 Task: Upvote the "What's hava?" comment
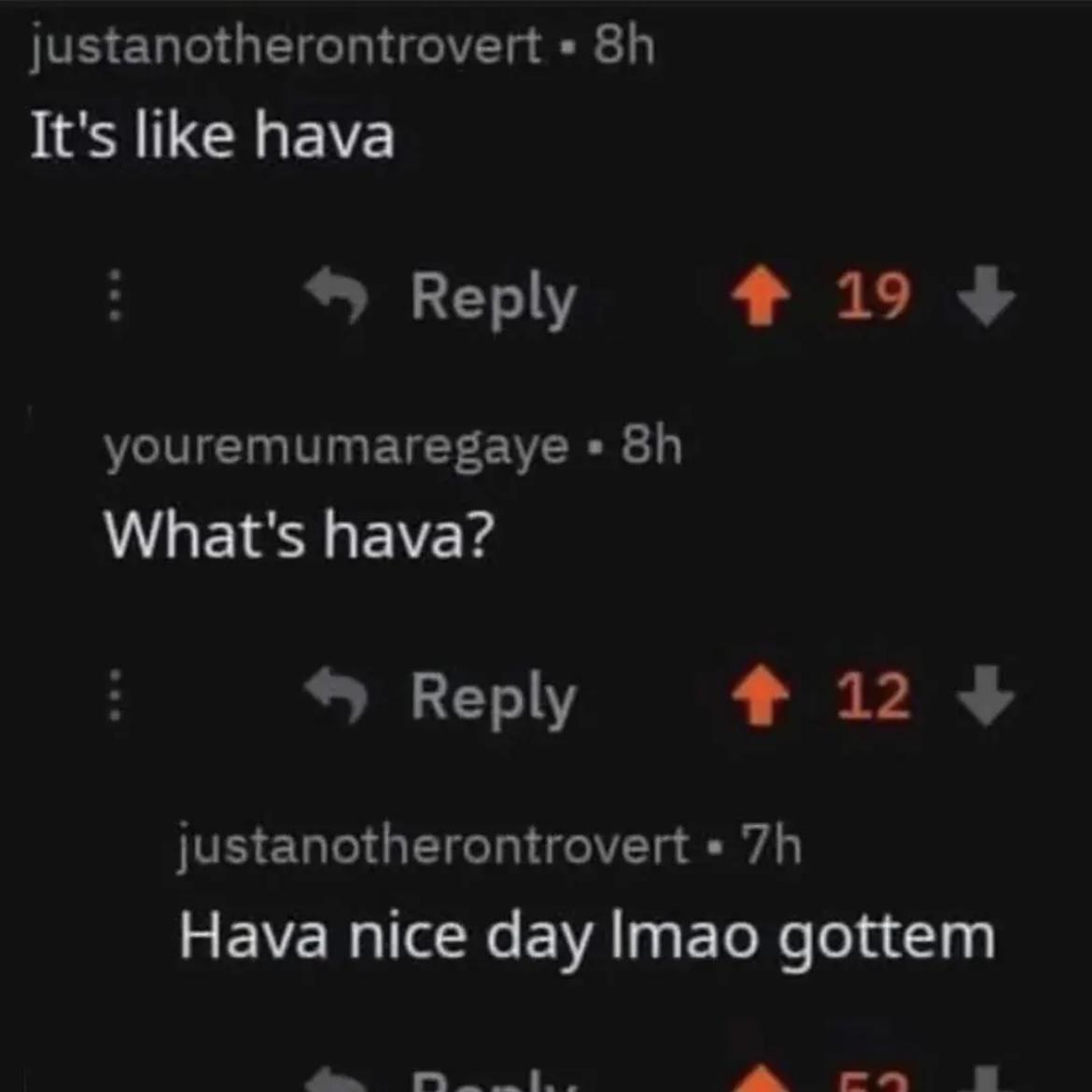761,695
